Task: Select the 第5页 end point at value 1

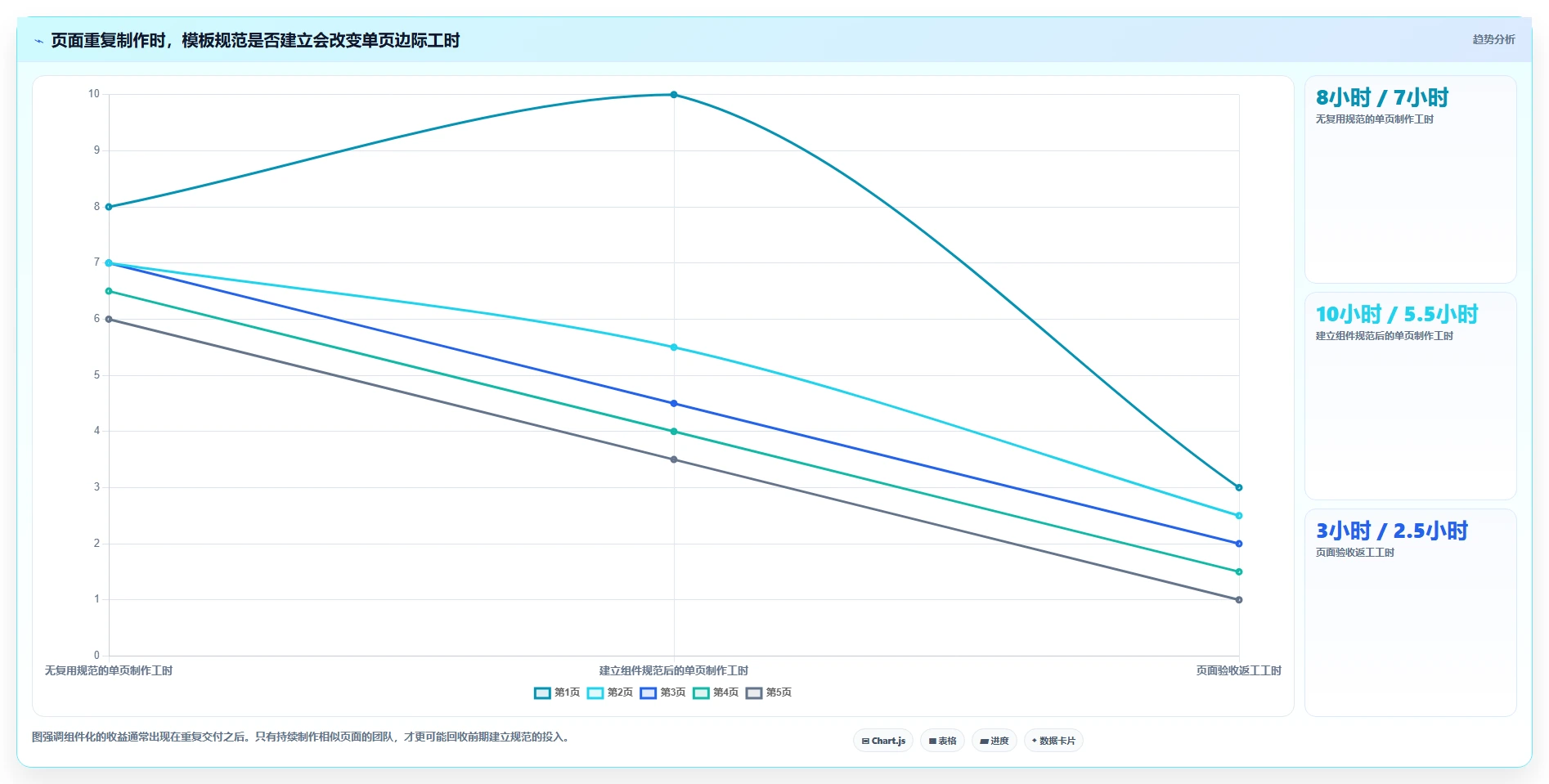Action: point(1239,600)
